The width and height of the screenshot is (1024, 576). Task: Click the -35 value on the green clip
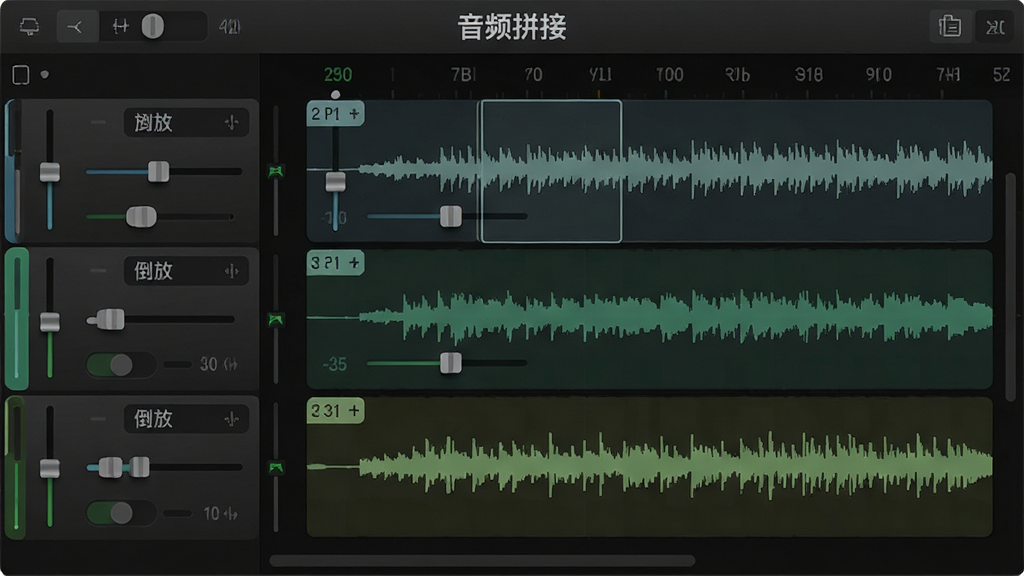pos(334,364)
